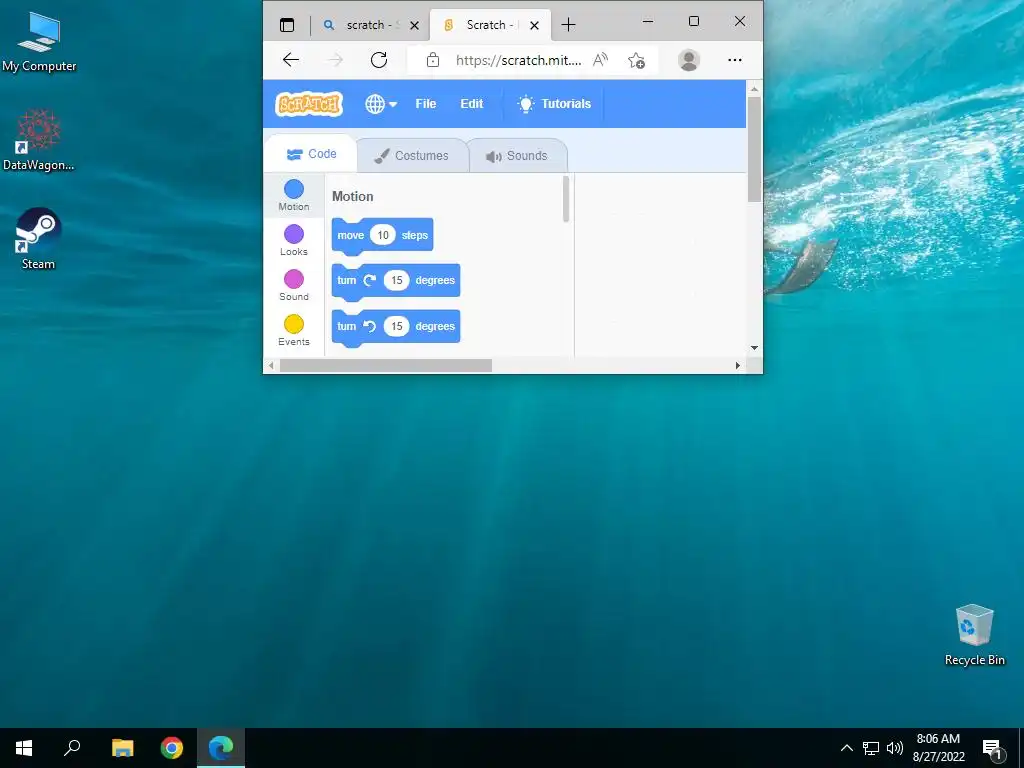
Task: Refresh the Scratch page
Action: coord(379,60)
